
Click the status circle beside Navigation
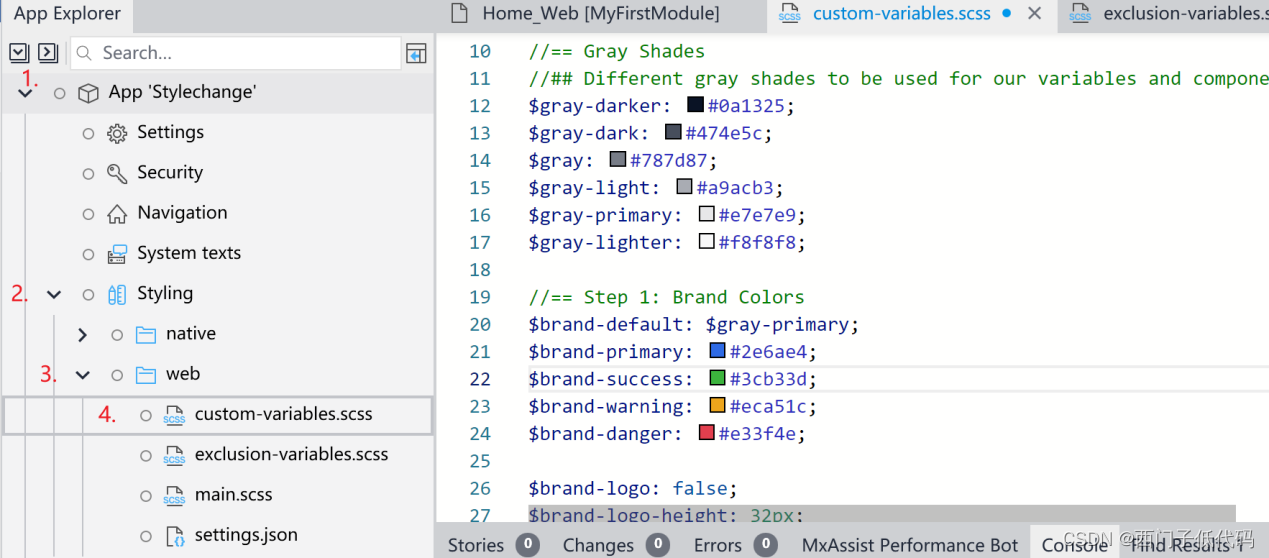pos(88,213)
